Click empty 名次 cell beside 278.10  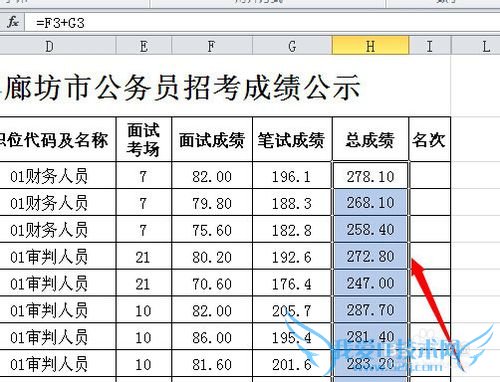coord(430,176)
